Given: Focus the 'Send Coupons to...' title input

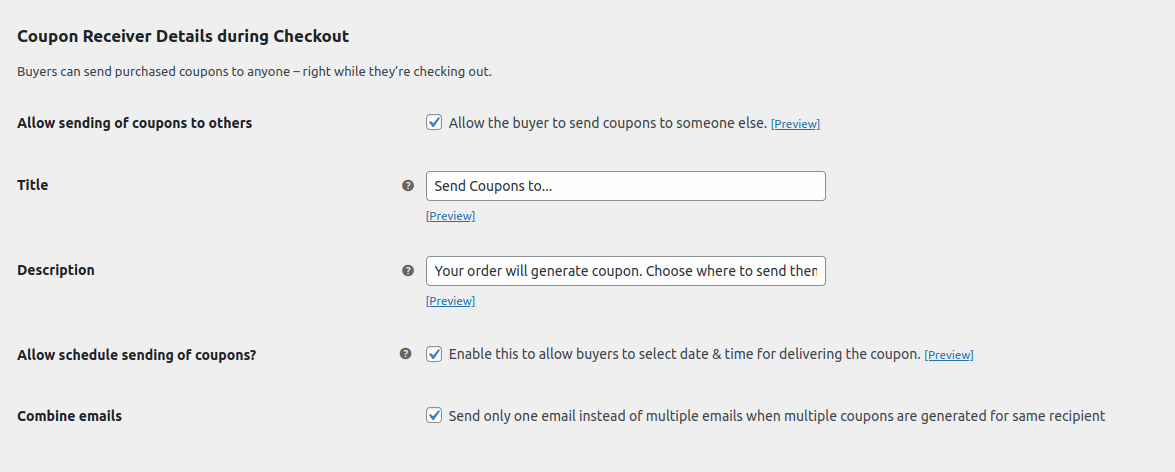Looking at the screenshot, I should point(626,186).
